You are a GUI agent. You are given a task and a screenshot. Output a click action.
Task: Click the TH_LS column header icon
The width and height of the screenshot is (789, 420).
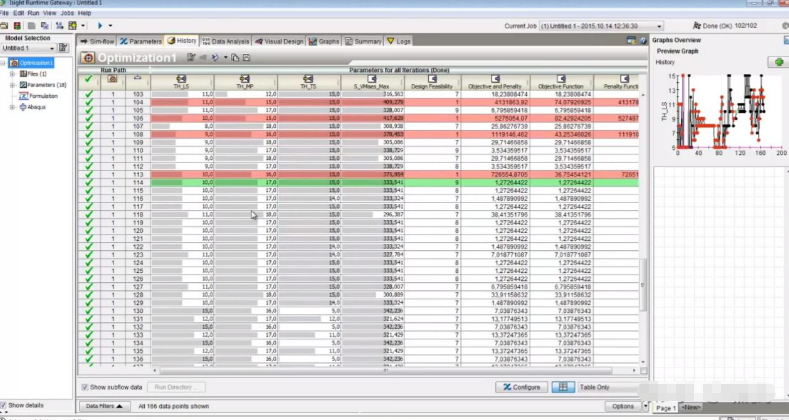(x=180, y=79)
